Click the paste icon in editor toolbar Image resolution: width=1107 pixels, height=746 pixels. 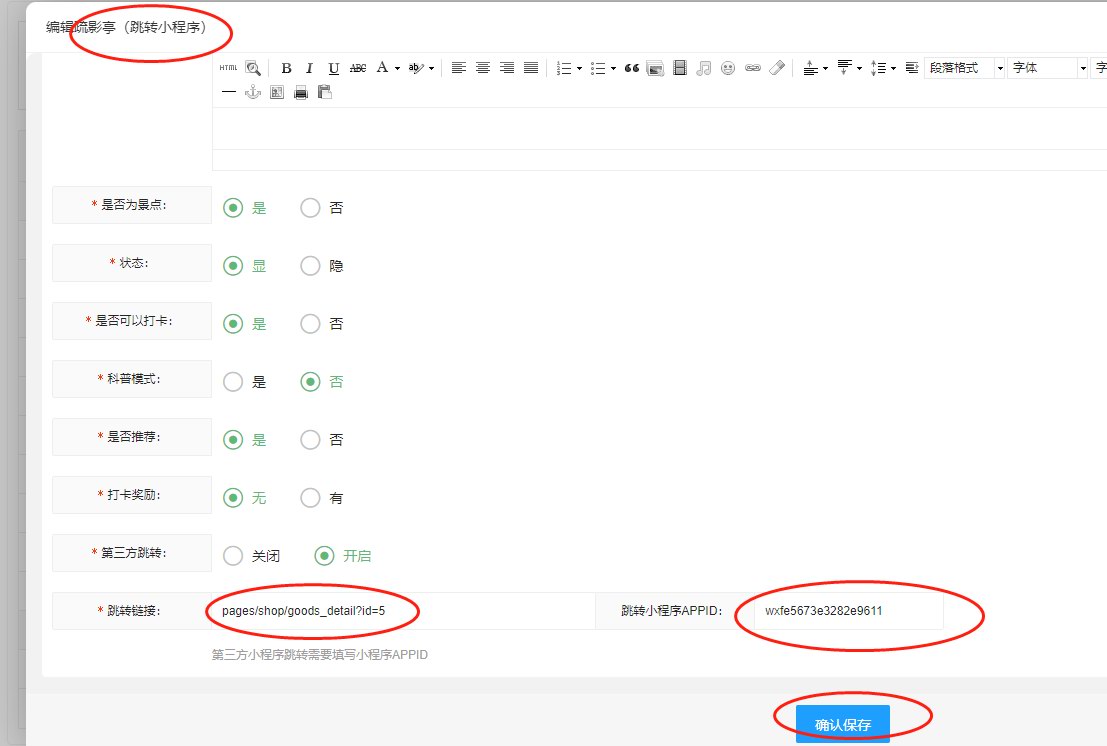pyautogui.click(x=325, y=92)
